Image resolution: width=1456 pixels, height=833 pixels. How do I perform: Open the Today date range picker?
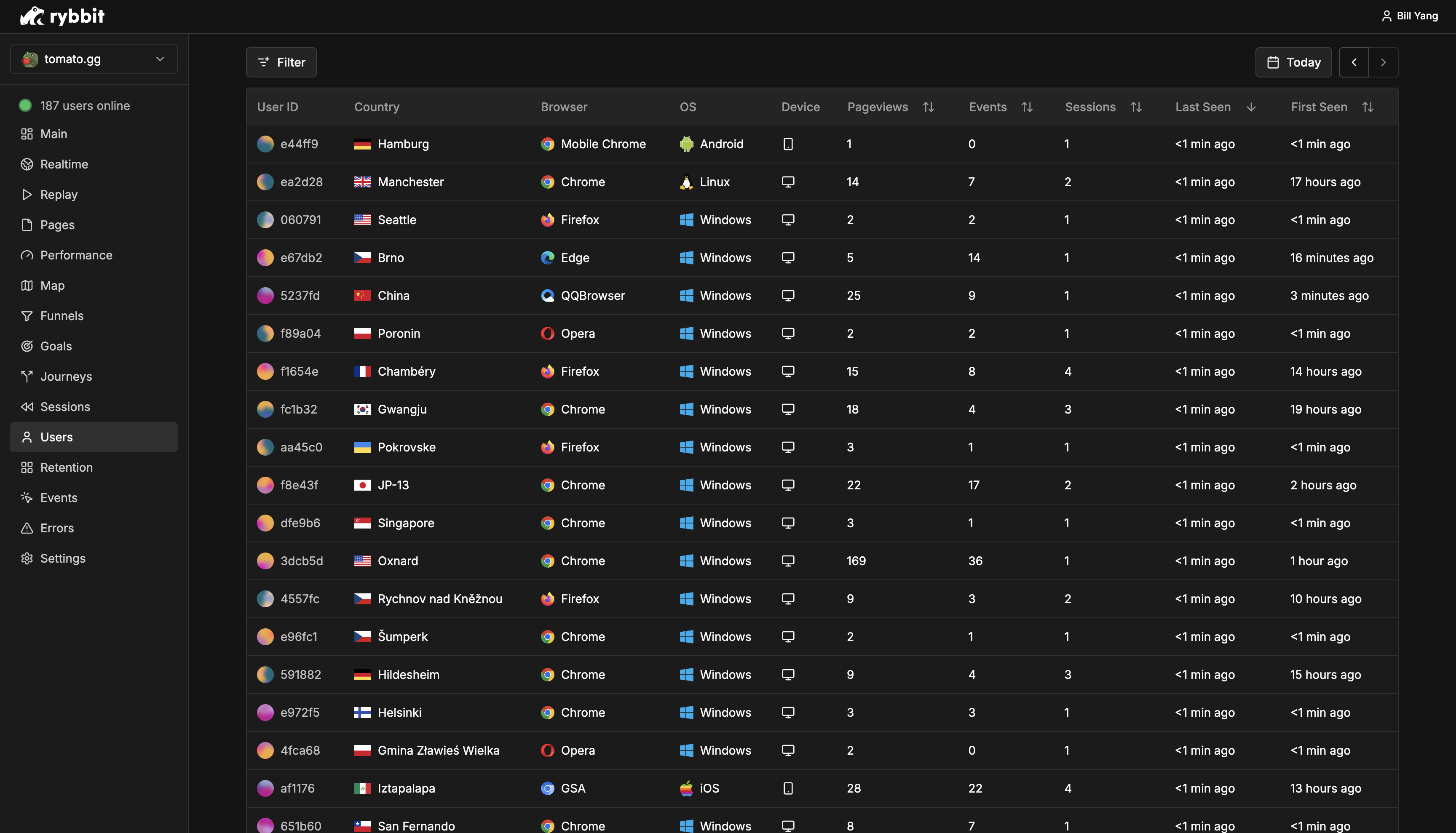(x=1293, y=62)
